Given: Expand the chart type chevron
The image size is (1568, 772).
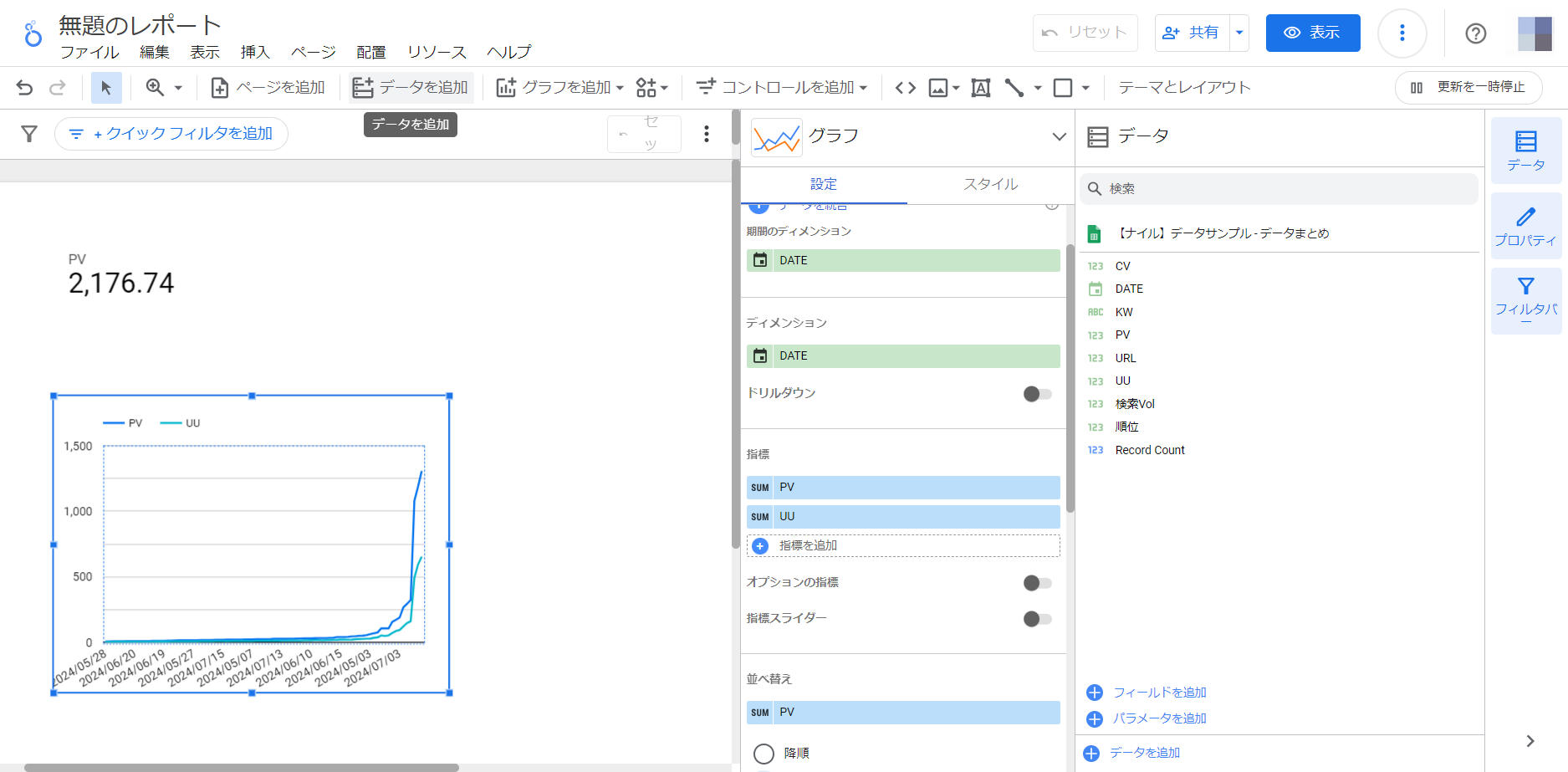Looking at the screenshot, I should pyautogui.click(x=1059, y=136).
